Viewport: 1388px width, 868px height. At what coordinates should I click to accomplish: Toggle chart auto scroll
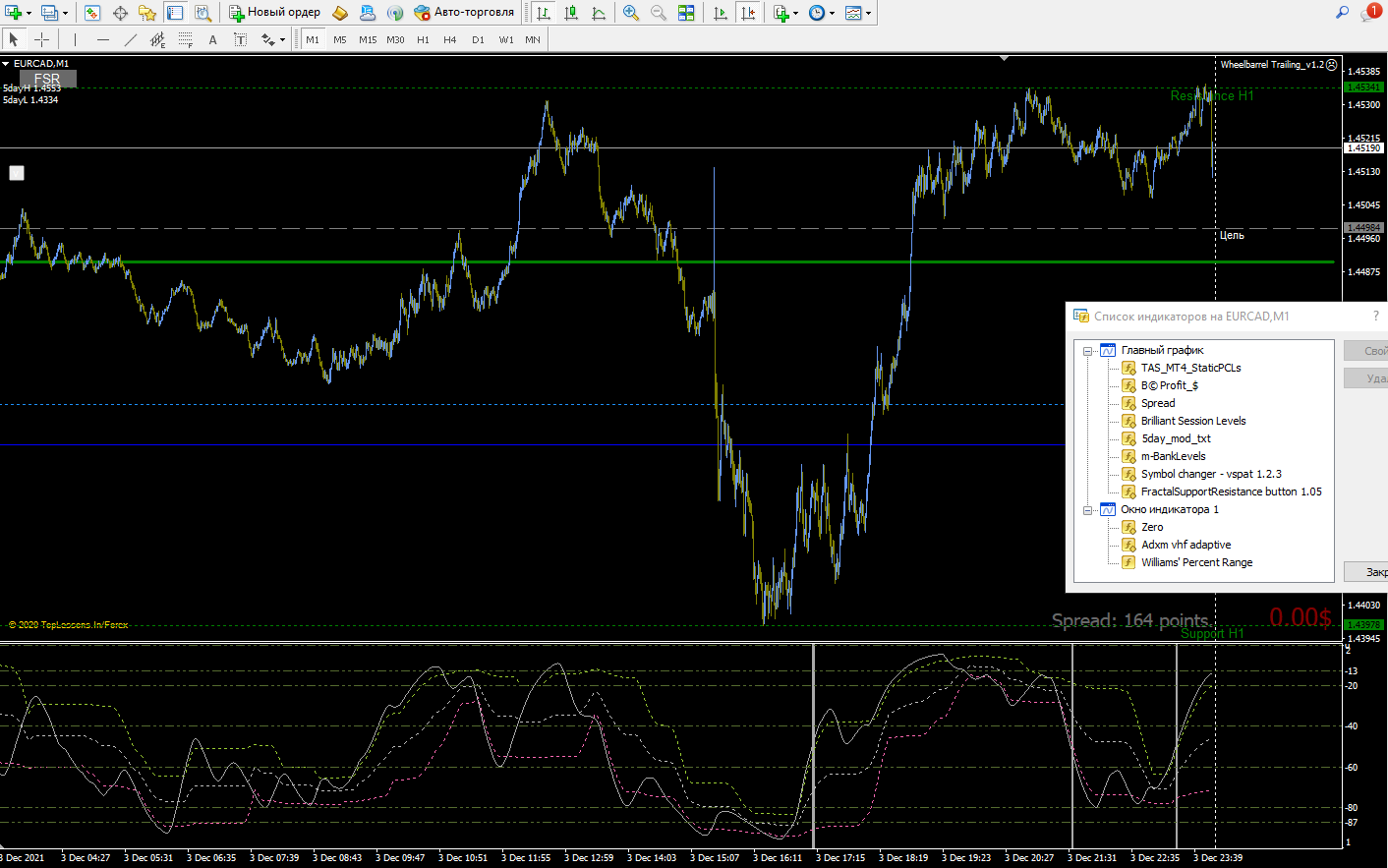[721, 13]
